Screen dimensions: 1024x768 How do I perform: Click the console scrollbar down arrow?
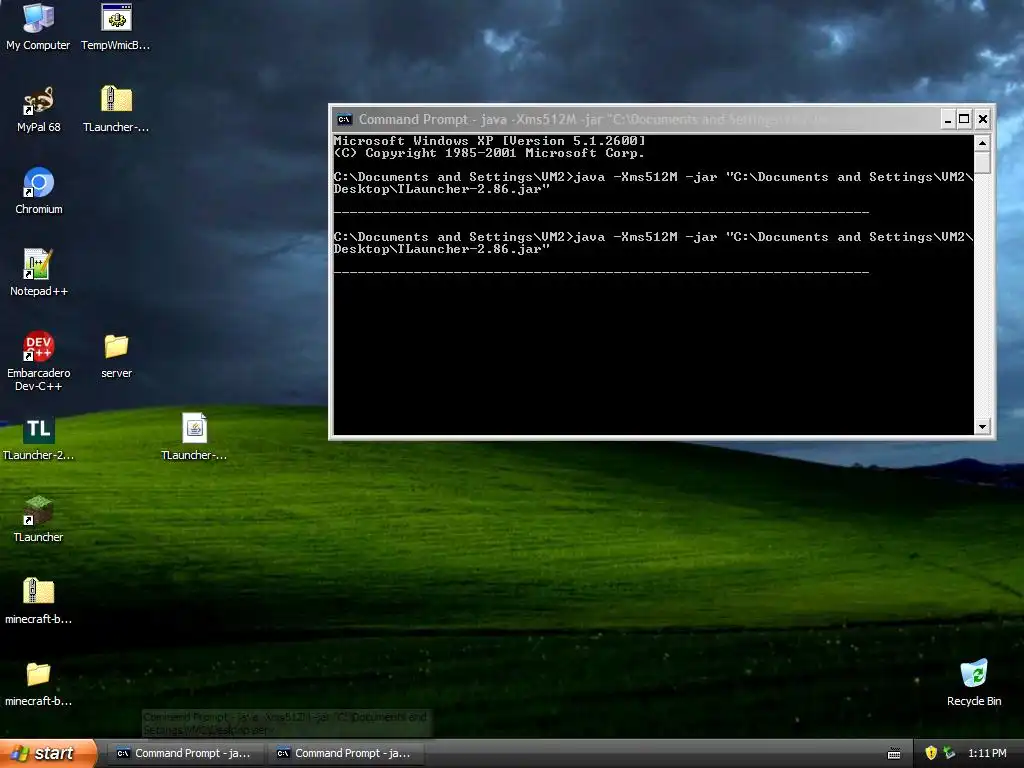point(982,426)
